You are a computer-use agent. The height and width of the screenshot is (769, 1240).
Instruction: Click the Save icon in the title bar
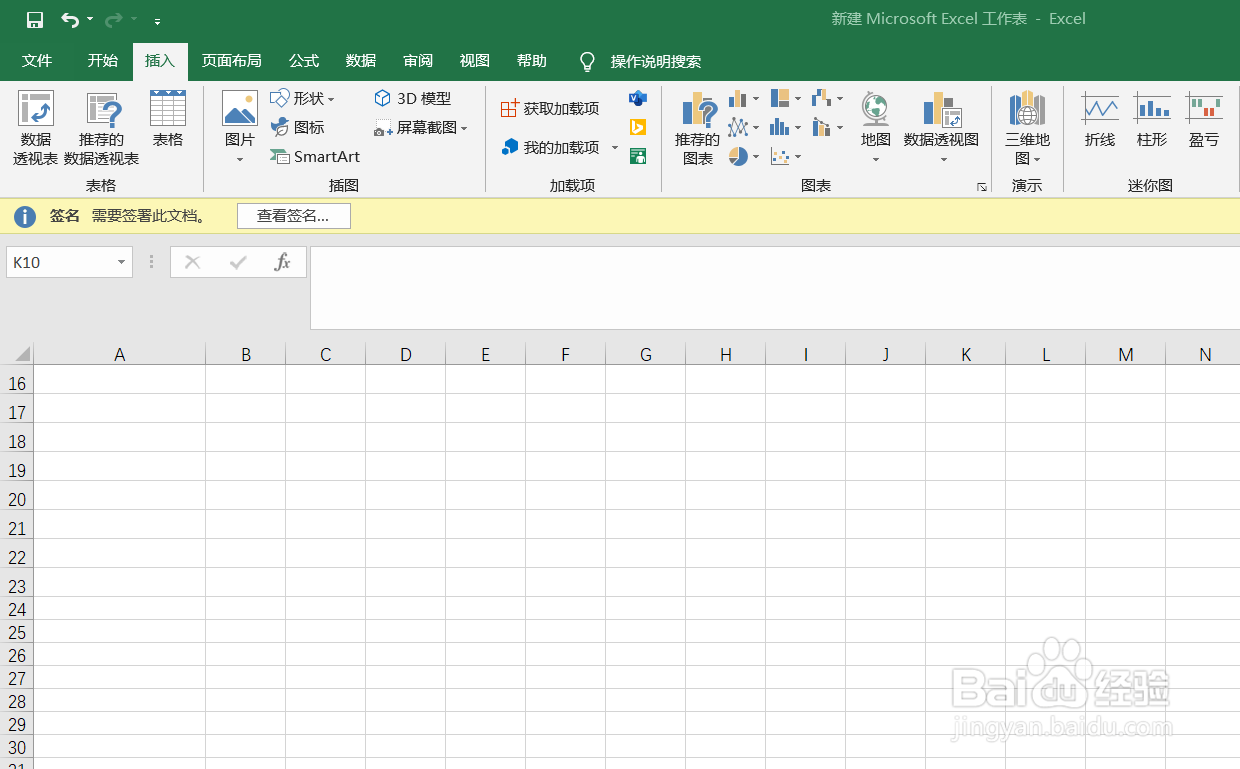click(35, 20)
